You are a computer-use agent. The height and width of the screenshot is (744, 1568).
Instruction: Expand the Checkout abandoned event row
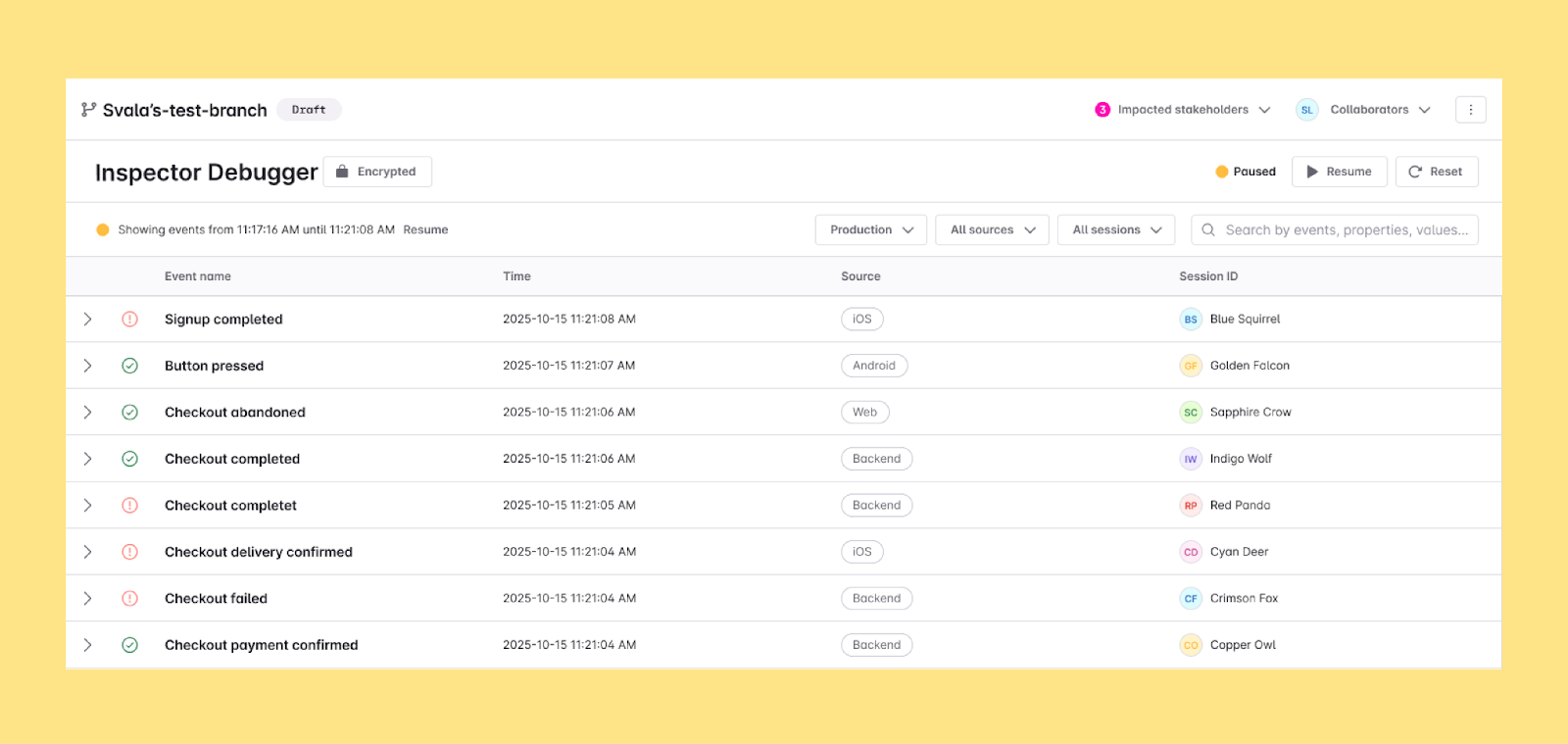point(87,413)
